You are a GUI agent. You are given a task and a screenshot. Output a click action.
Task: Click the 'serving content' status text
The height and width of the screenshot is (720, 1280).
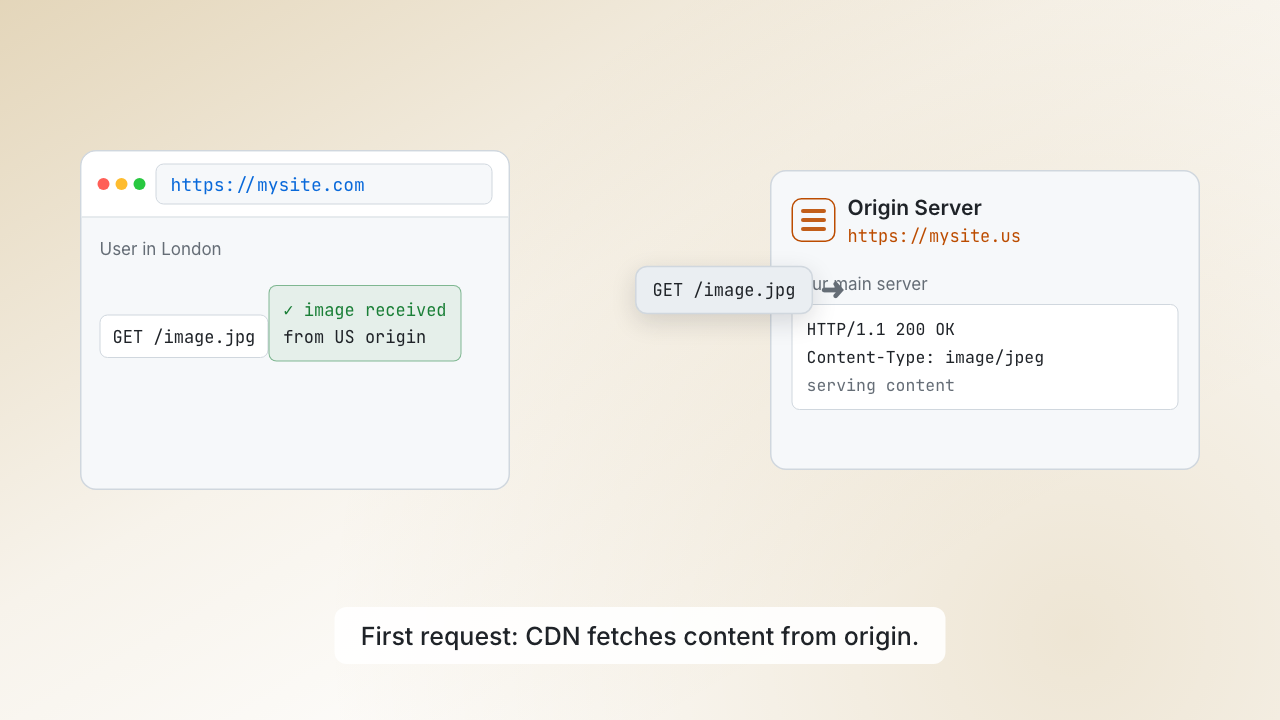[x=881, y=386]
